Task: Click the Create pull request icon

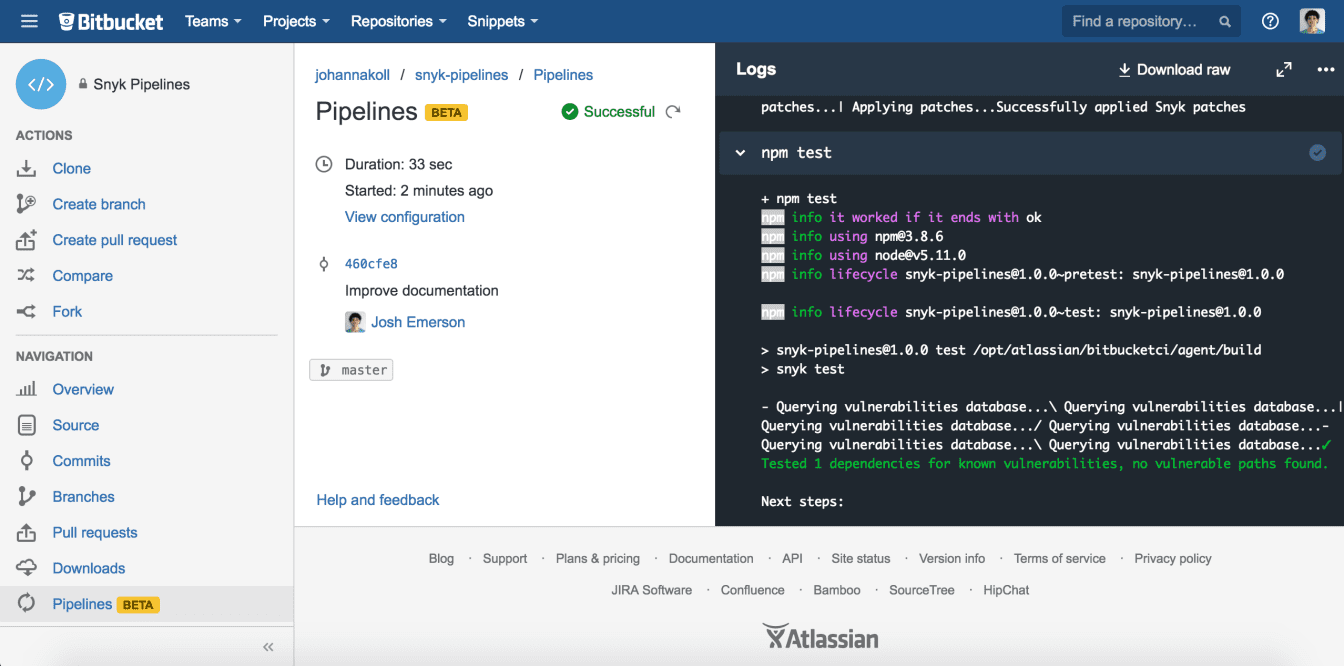Action: [x=27, y=240]
